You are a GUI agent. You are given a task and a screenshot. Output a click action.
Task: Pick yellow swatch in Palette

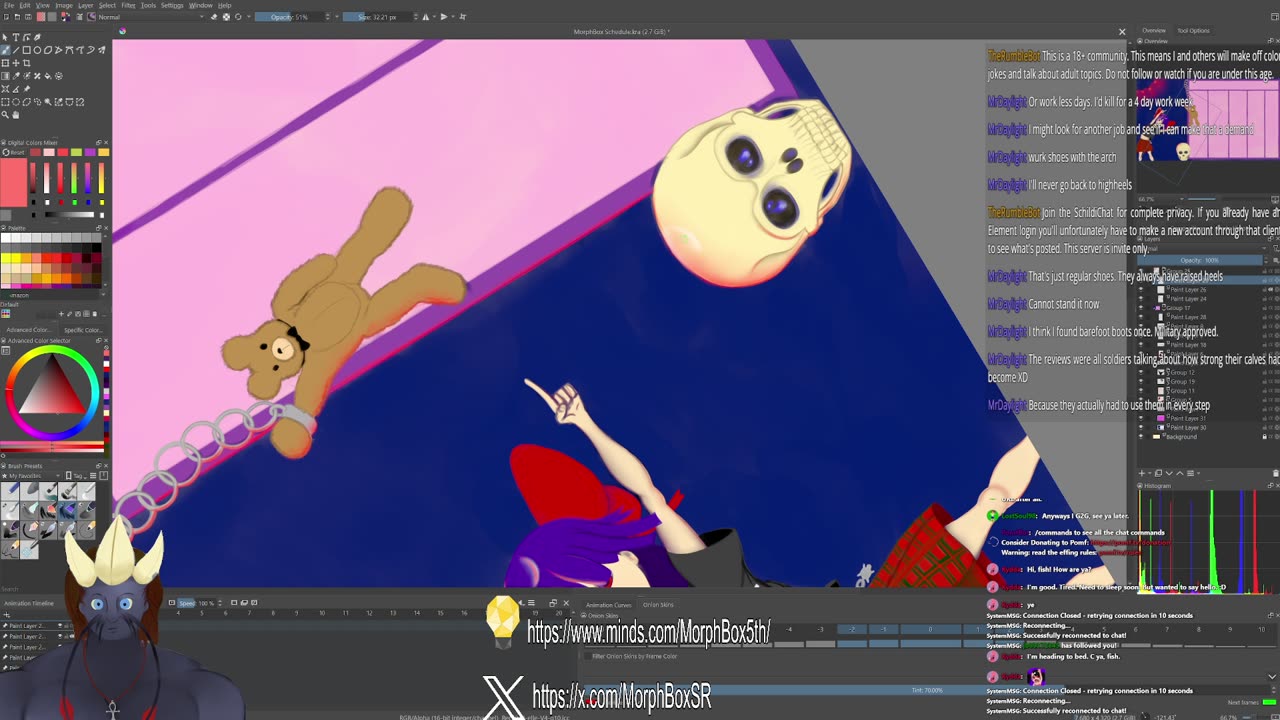(x=6, y=258)
